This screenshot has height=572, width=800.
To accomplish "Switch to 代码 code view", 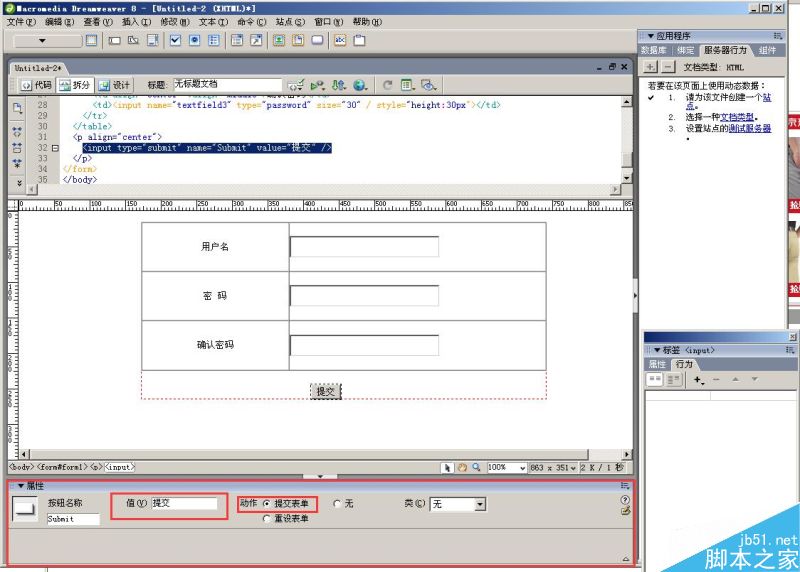I will pyautogui.click(x=37, y=85).
